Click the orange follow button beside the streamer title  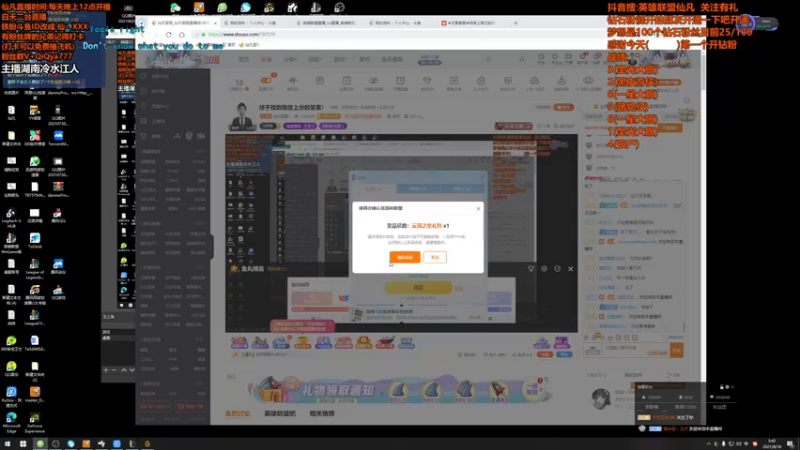click(564, 107)
